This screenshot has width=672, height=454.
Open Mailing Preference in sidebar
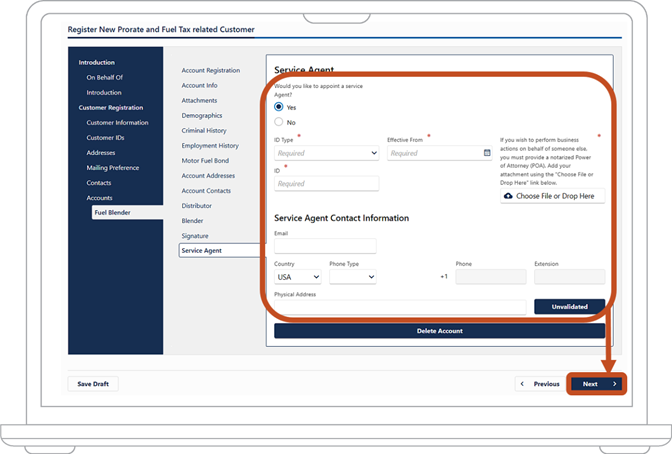click(x=113, y=168)
